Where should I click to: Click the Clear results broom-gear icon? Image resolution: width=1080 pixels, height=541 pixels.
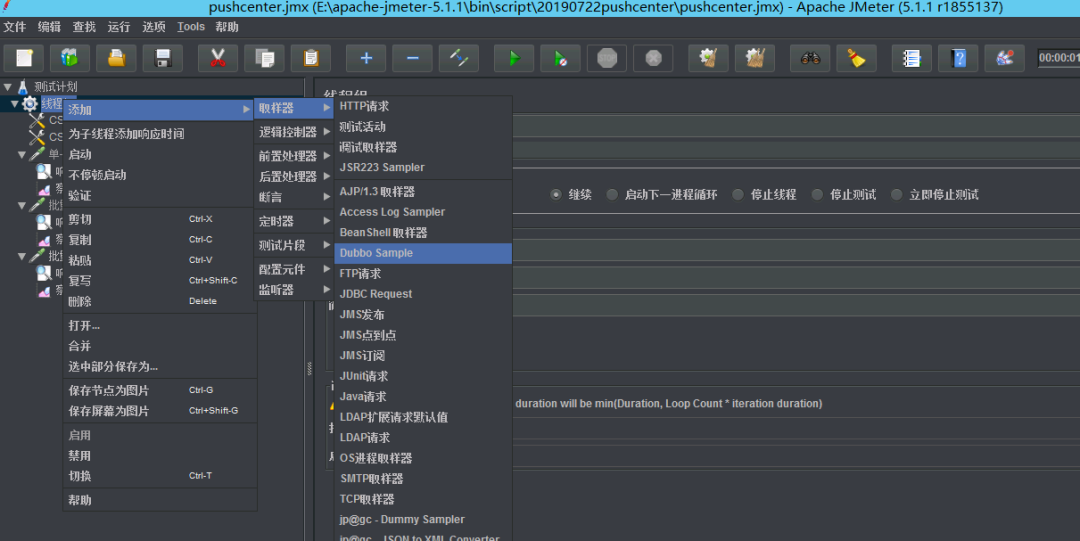(x=708, y=58)
